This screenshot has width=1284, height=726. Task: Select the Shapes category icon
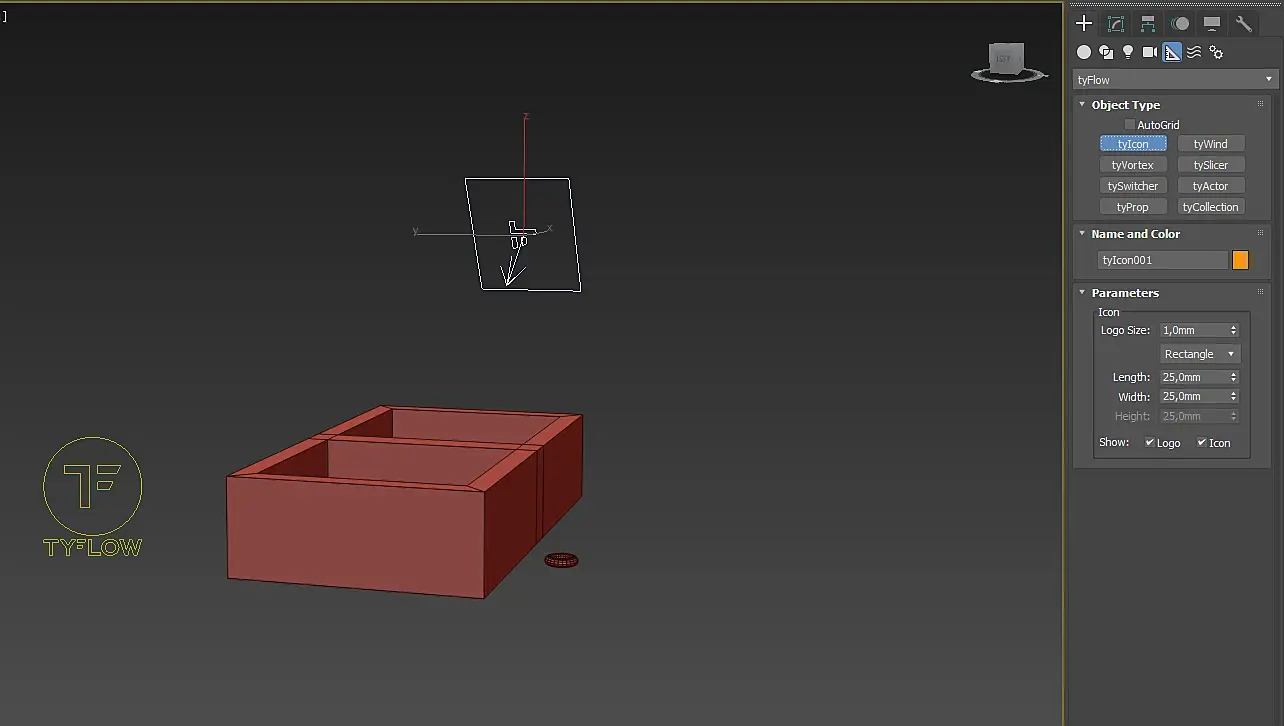1106,52
